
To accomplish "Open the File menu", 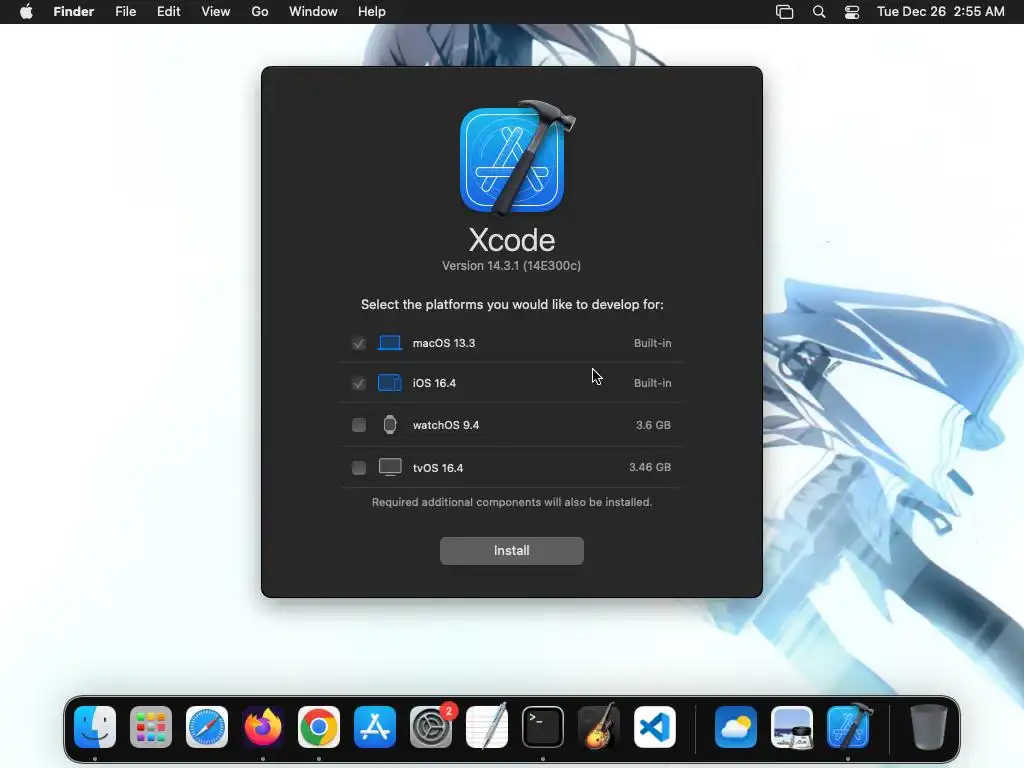I will point(125,12).
